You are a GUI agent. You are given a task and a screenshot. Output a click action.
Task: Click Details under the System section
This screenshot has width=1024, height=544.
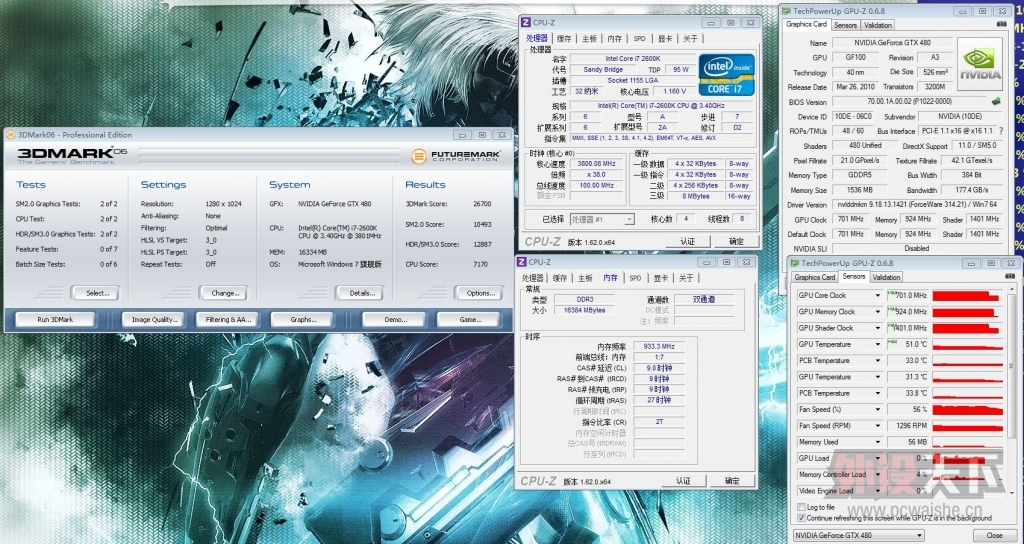coord(360,293)
